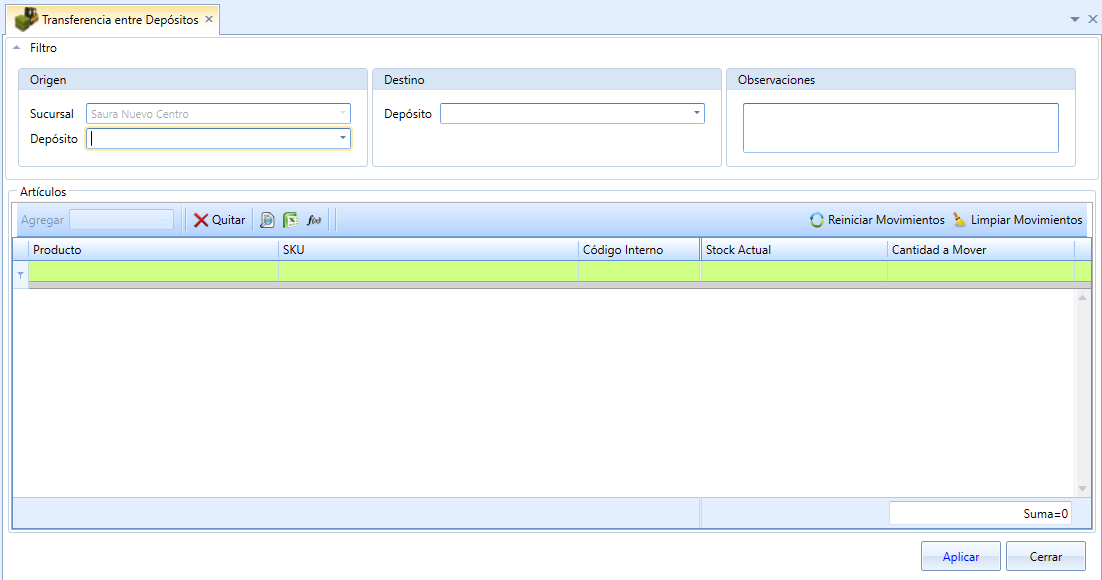Close the Transferencia entre Depósitos tab
This screenshot has width=1102, height=580.
(209, 20)
